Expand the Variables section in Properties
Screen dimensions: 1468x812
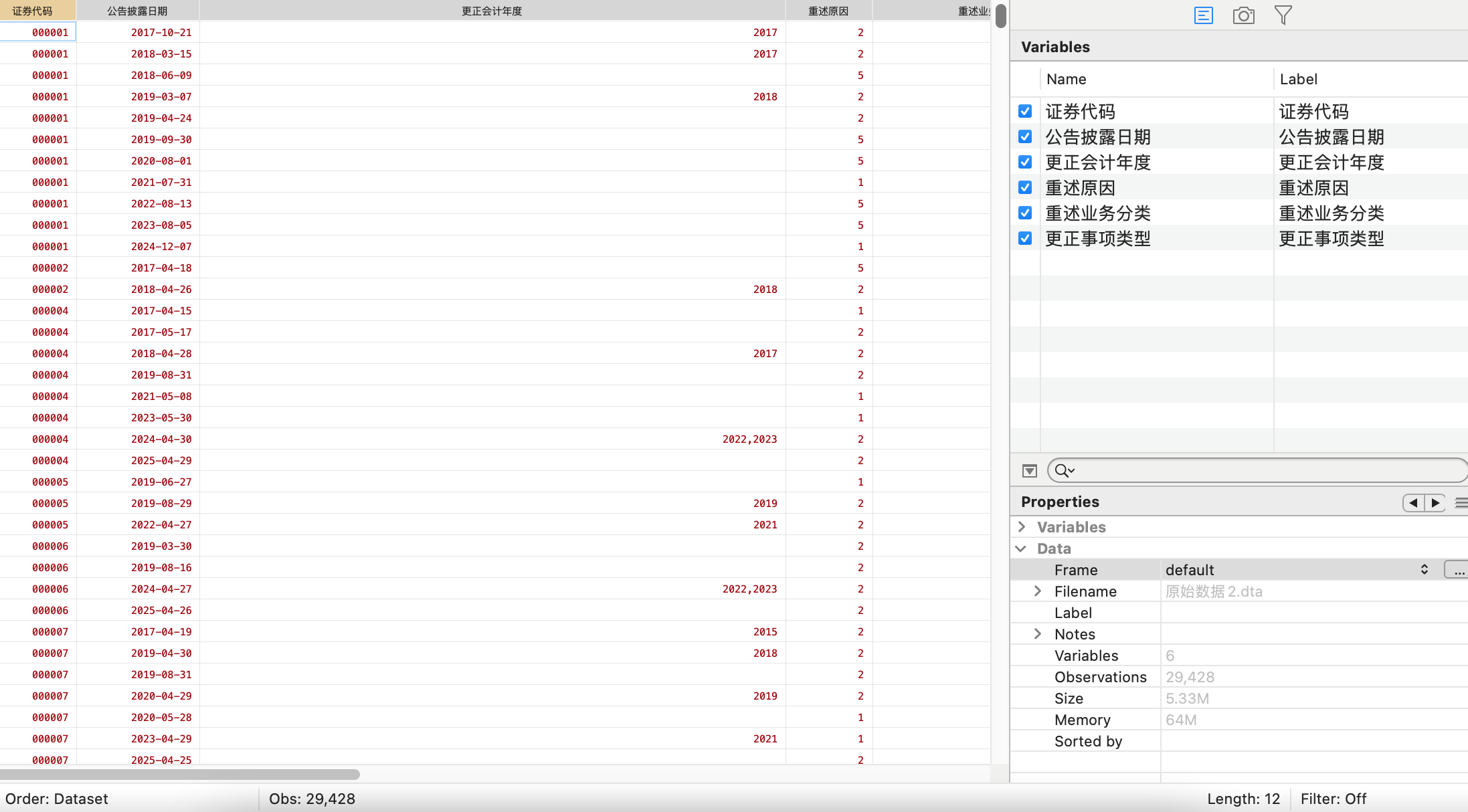point(1022,527)
